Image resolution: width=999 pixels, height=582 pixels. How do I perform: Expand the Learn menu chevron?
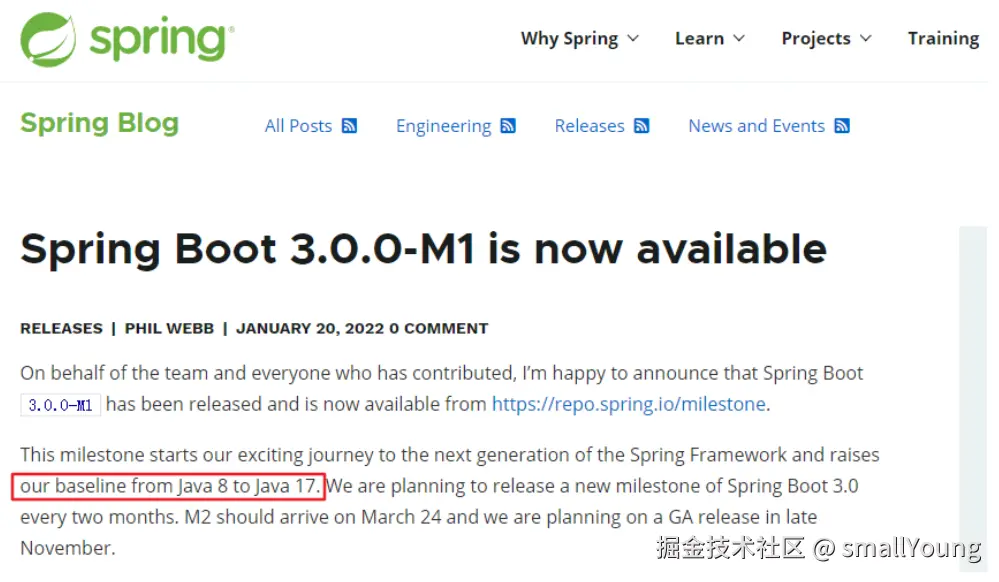(739, 39)
